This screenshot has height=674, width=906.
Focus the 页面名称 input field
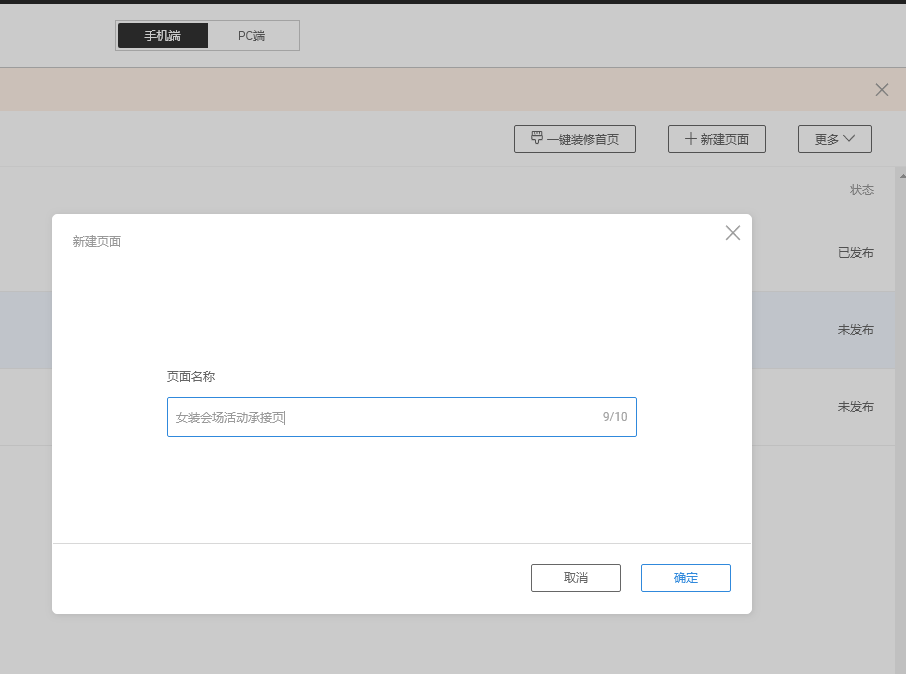tap(402, 417)
